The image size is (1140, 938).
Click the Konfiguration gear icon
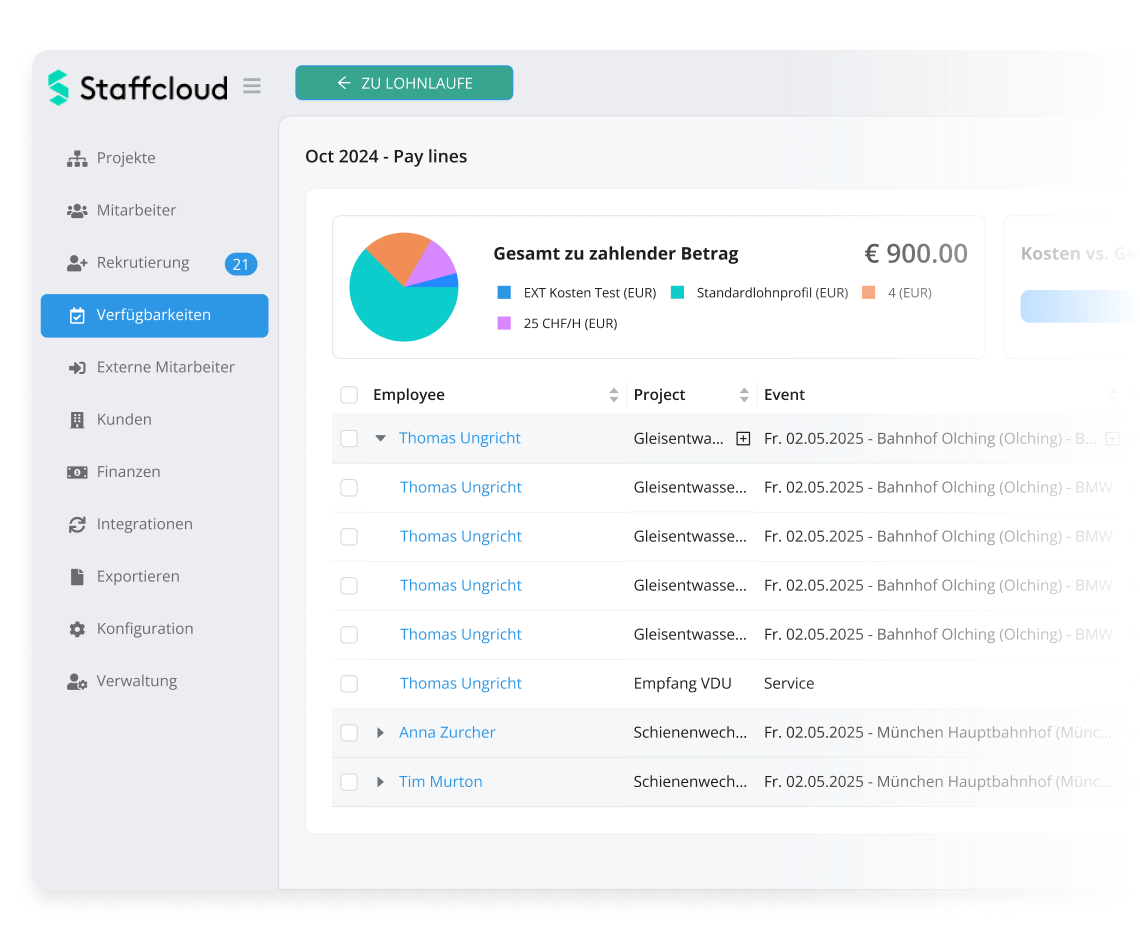tap(77, 629)
